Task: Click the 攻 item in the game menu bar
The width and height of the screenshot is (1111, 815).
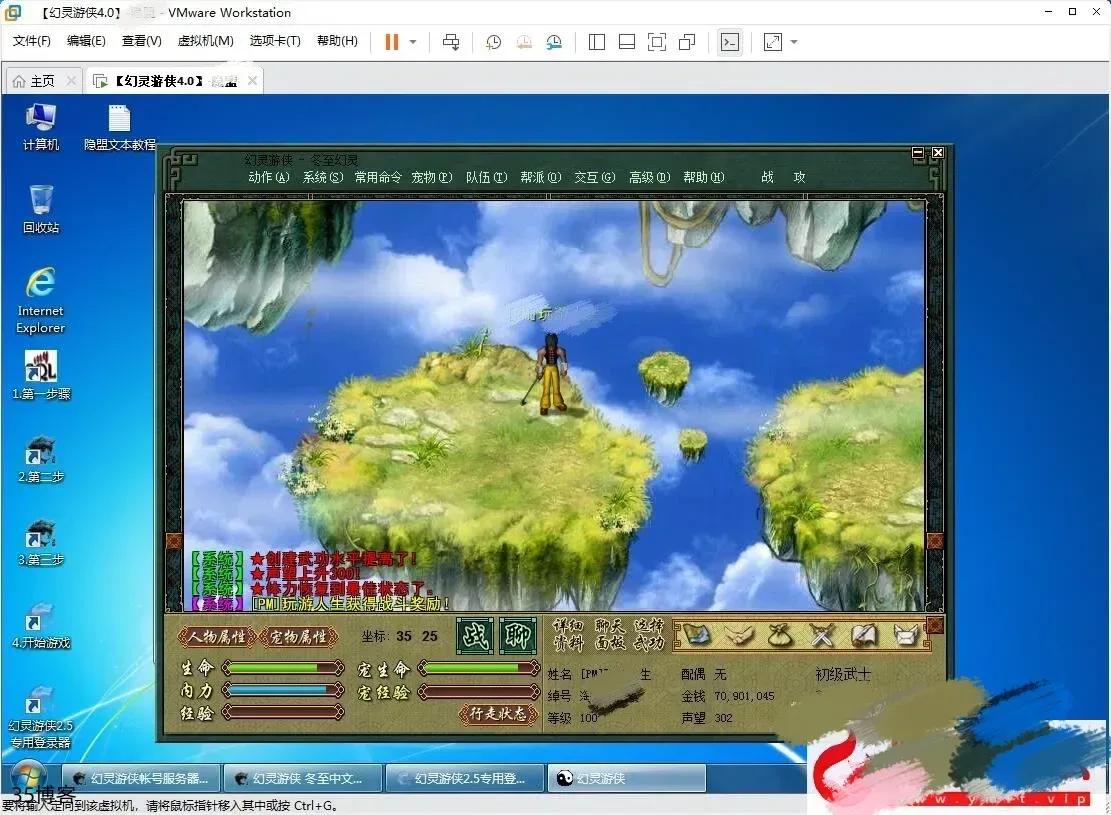Action: 799,177
